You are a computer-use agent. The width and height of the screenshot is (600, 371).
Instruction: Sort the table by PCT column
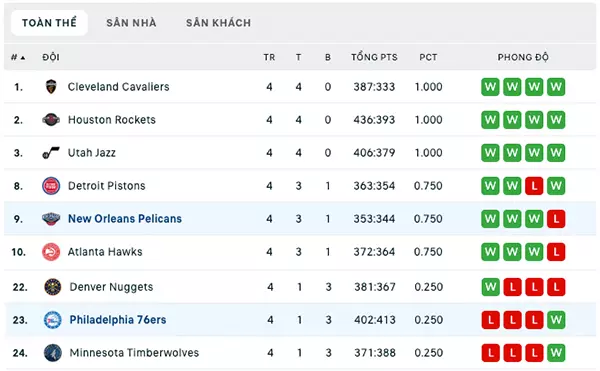(x=428, y=57)
